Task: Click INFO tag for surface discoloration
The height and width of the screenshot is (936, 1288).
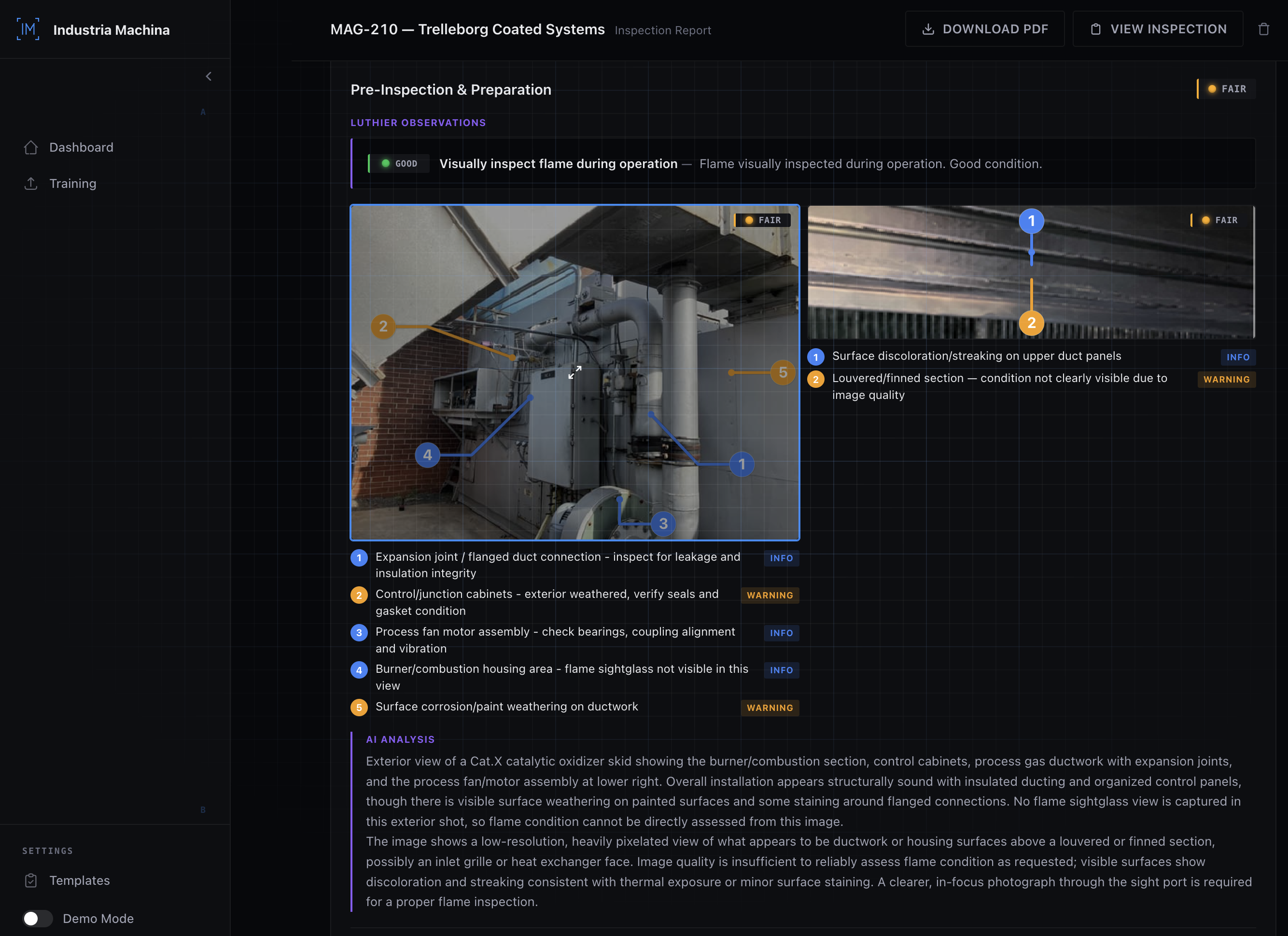Action: [x=1238, y=357]
